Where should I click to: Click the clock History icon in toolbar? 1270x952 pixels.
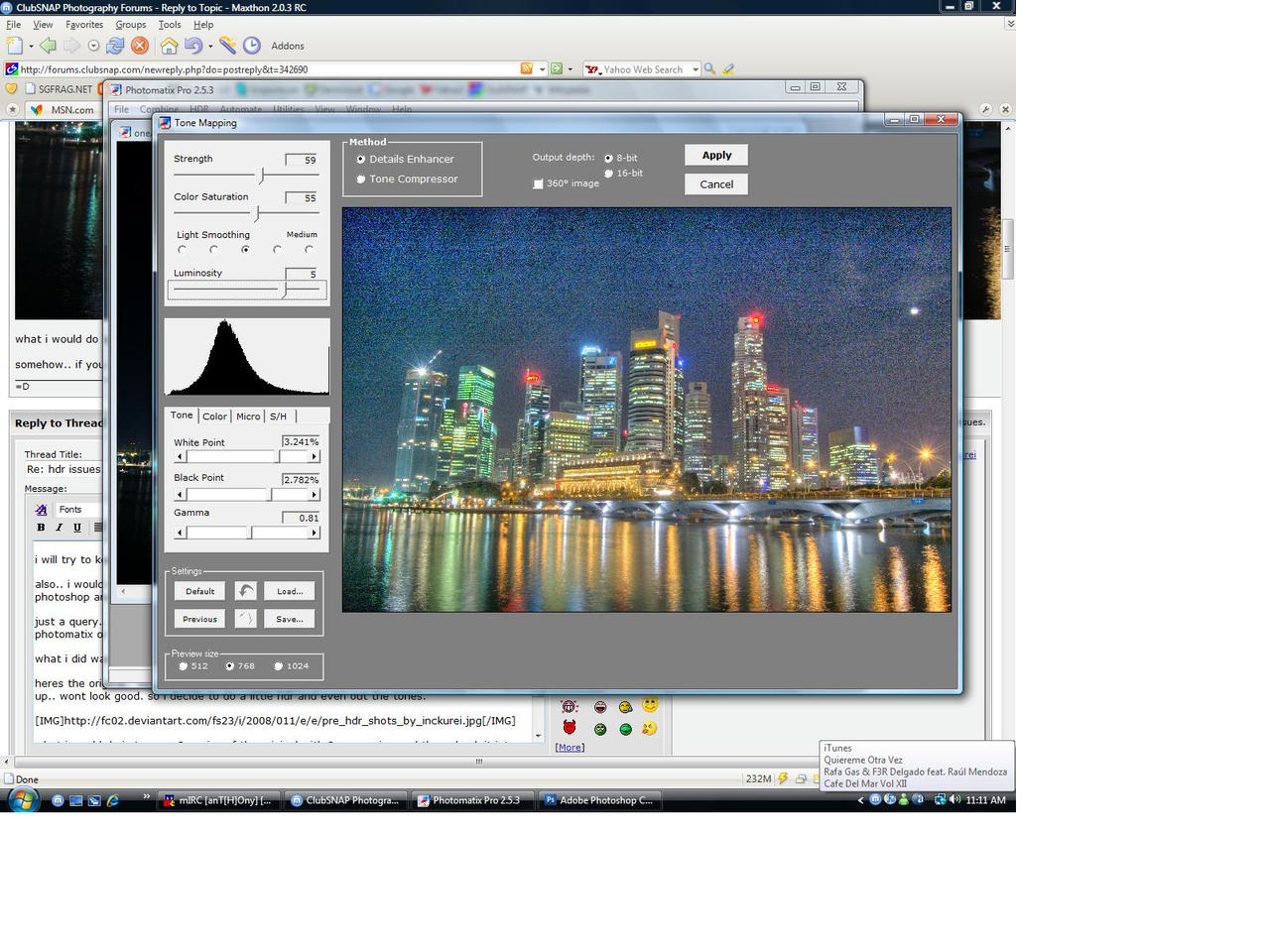[252, 46]
